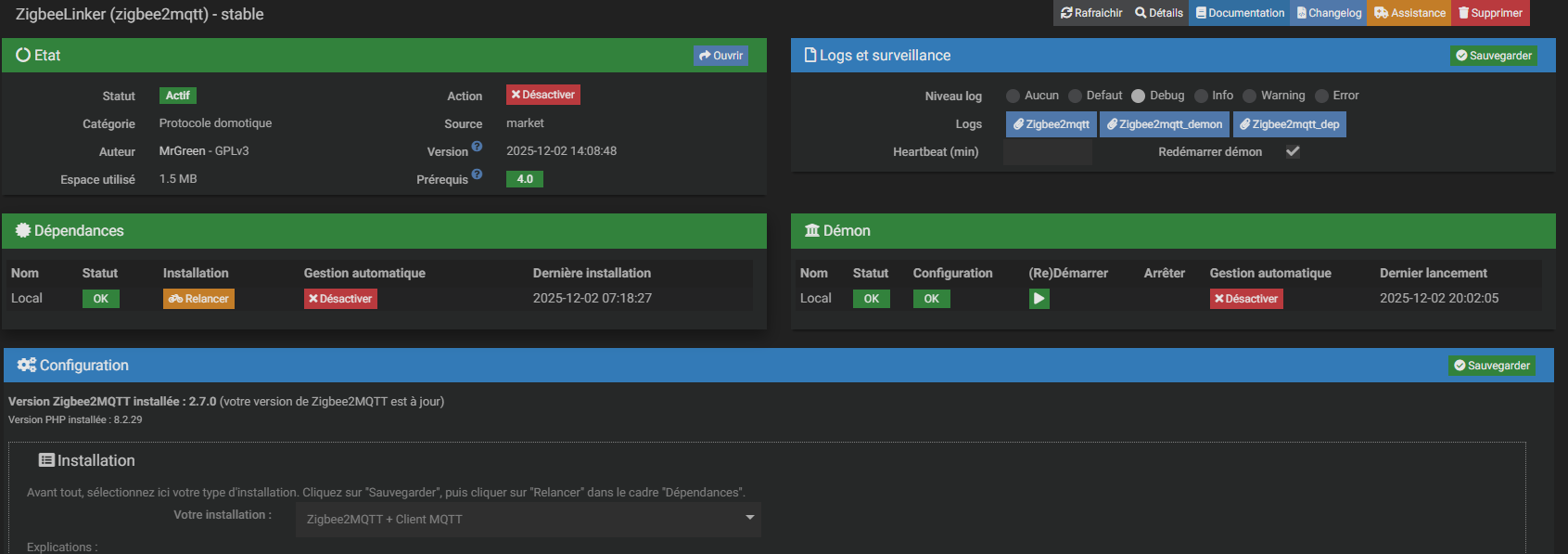The width and height of the screenshot is (1568, 554).
Task: Click the MrGreen - GPLv3 author text
Action: [x=204, y=151]
